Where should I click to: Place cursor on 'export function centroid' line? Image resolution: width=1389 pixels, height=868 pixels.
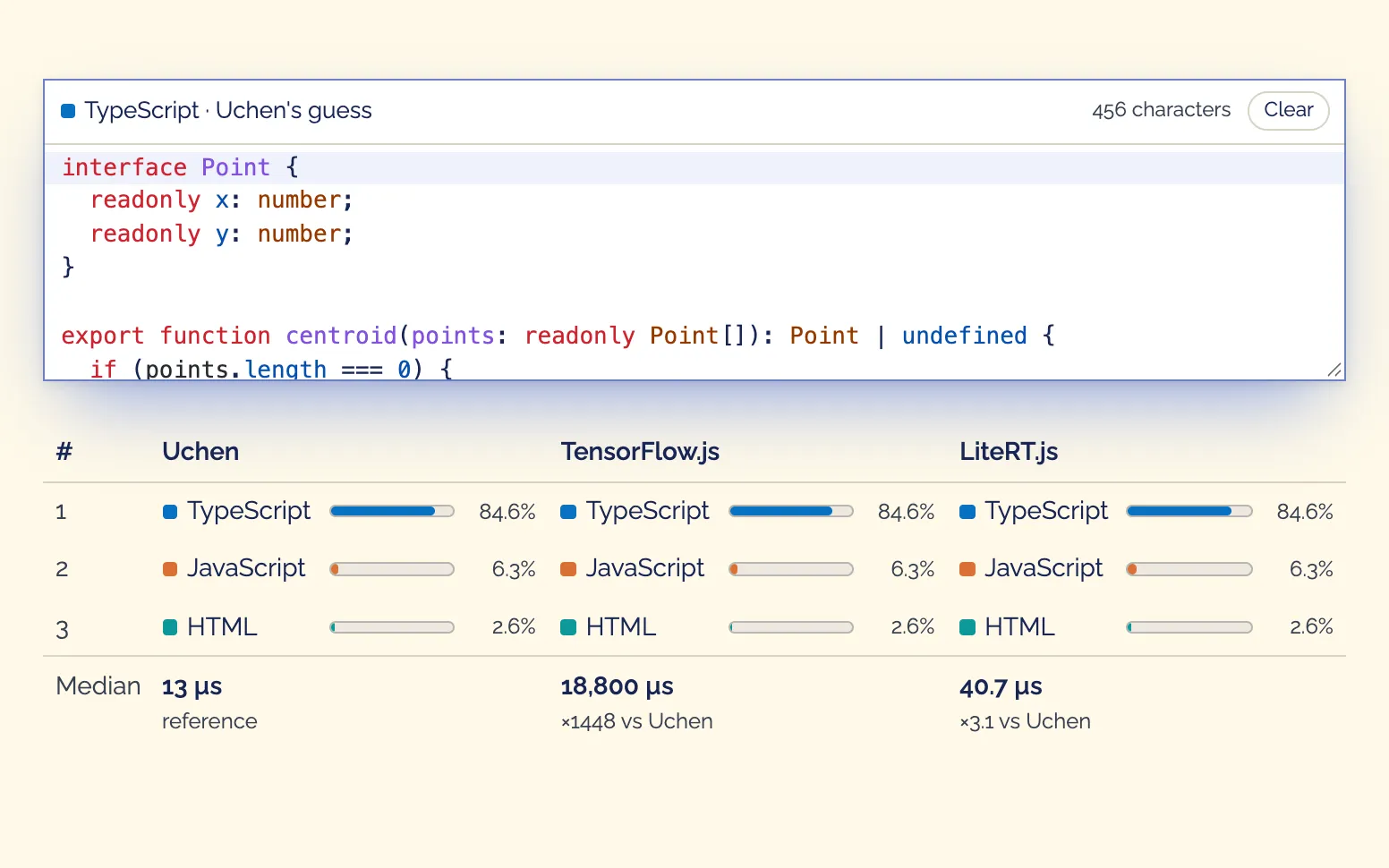tap(558, 336)
